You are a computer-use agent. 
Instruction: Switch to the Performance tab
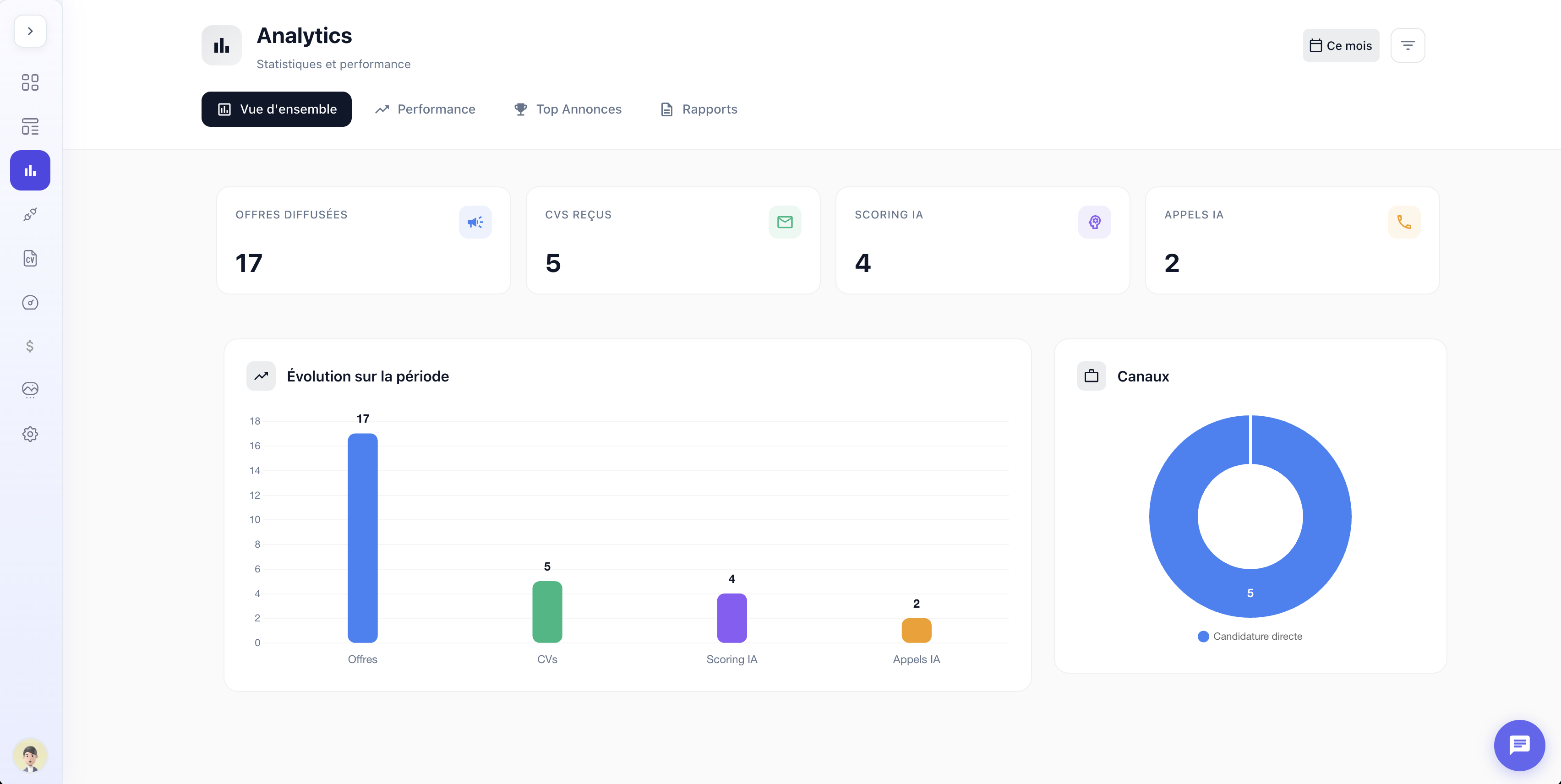pos(425,109)
